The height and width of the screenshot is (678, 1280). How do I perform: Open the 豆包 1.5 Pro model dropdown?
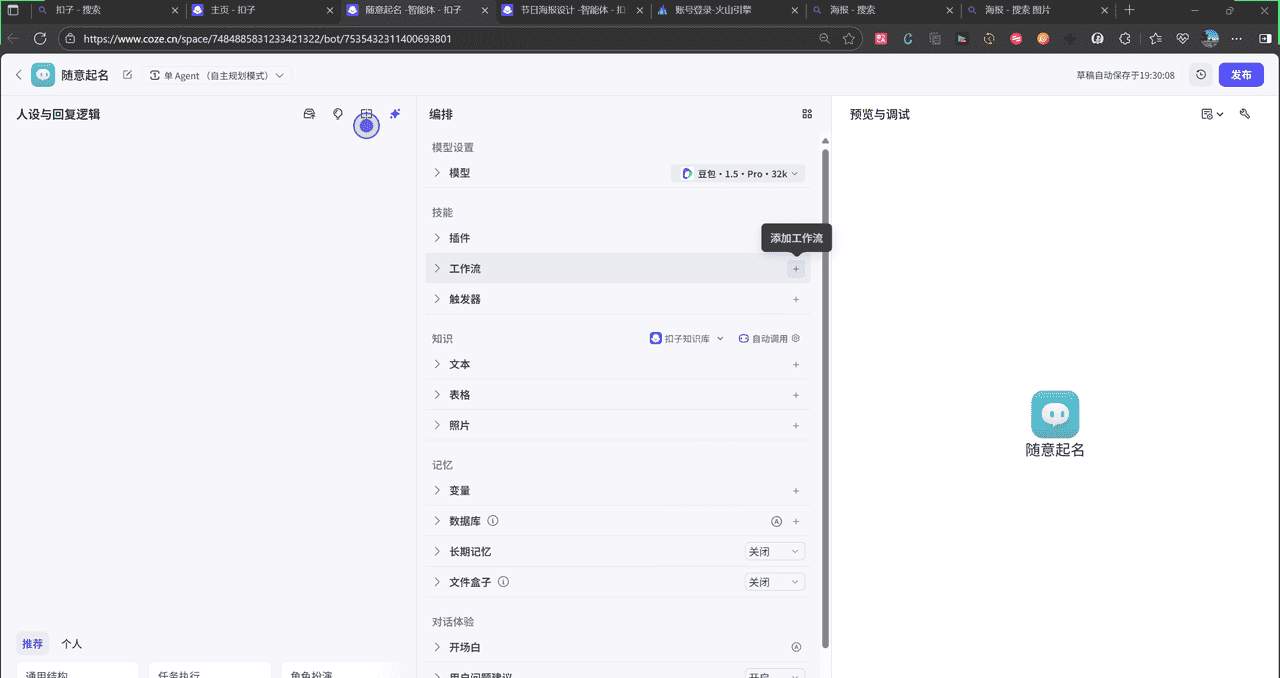(738, 174)
